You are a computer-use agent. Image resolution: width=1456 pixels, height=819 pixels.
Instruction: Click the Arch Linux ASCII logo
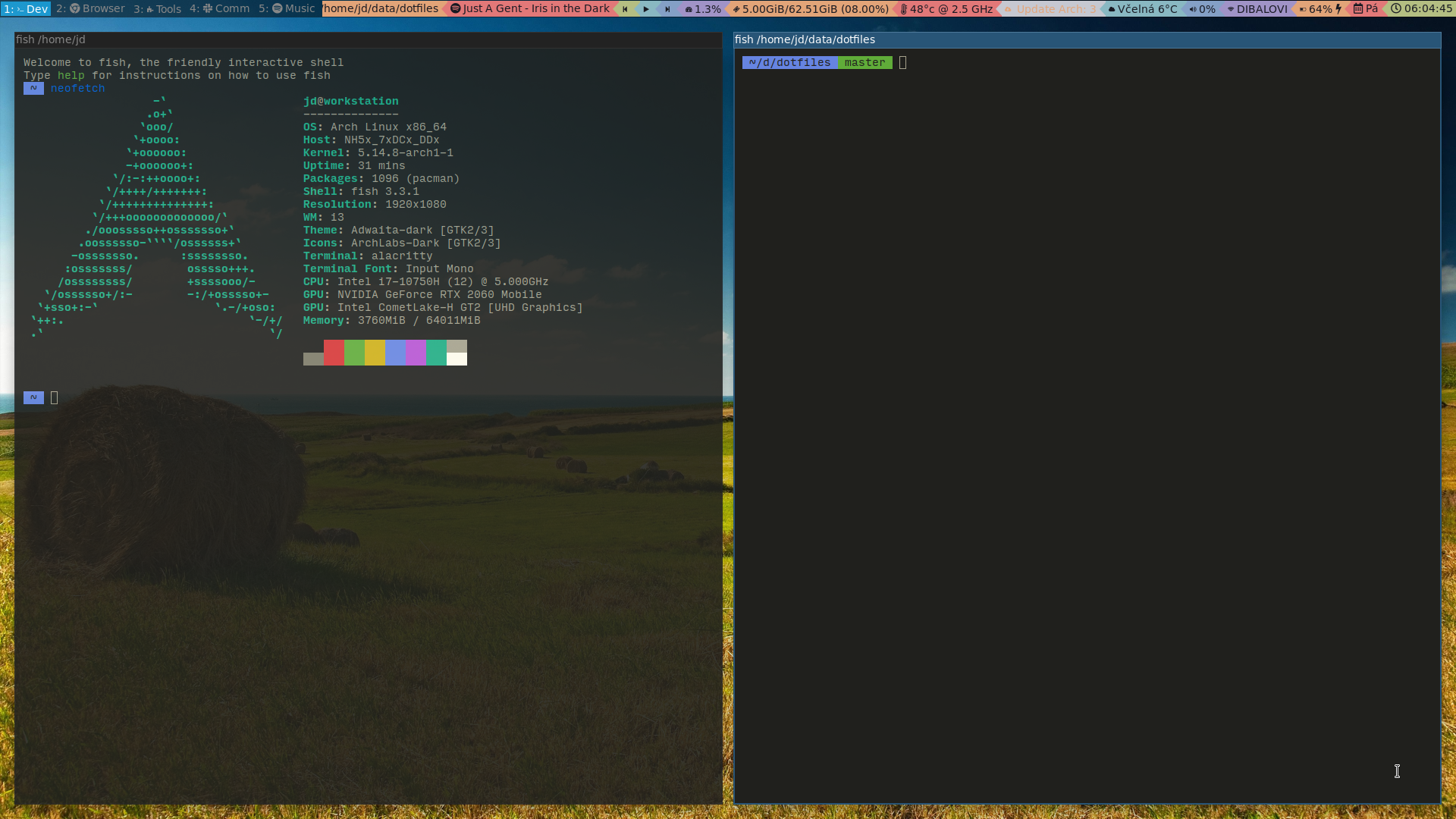coord(157,218)
